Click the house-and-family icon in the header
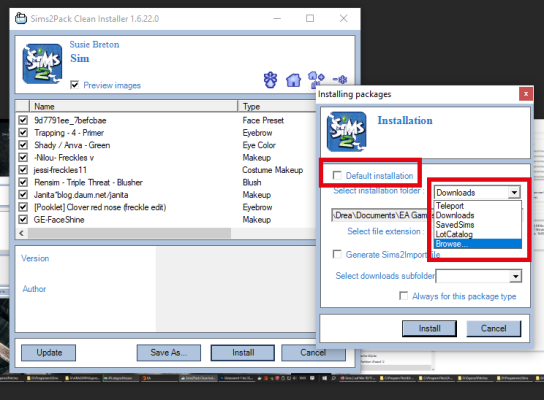The width and height of the screenshot is (544, 400). coord(316,79)
